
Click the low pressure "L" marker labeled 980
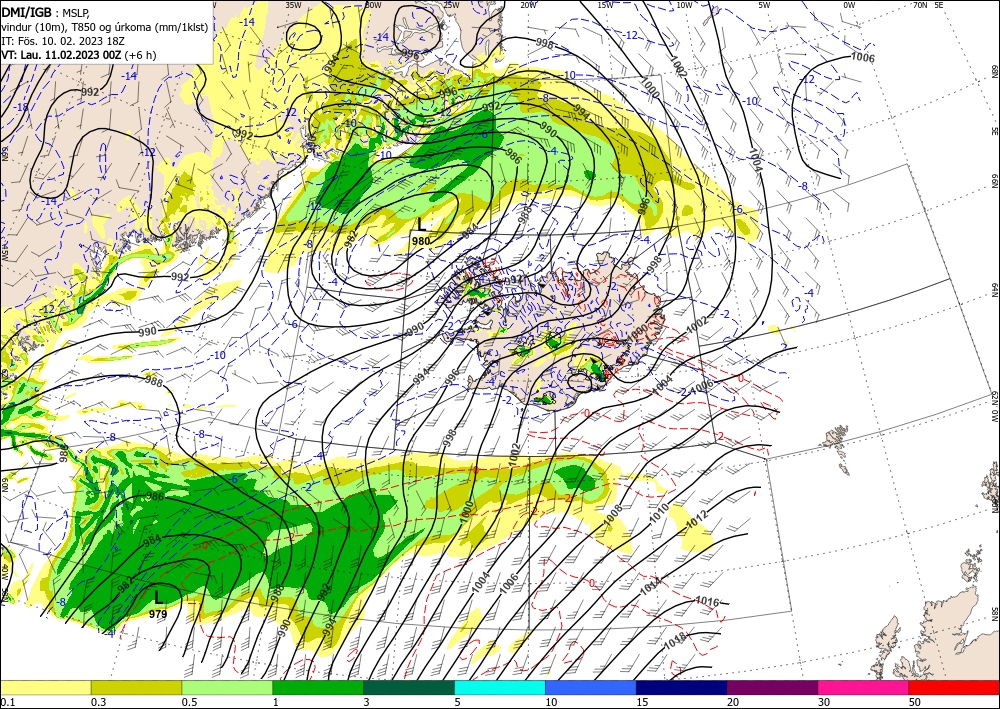point(421,224)
